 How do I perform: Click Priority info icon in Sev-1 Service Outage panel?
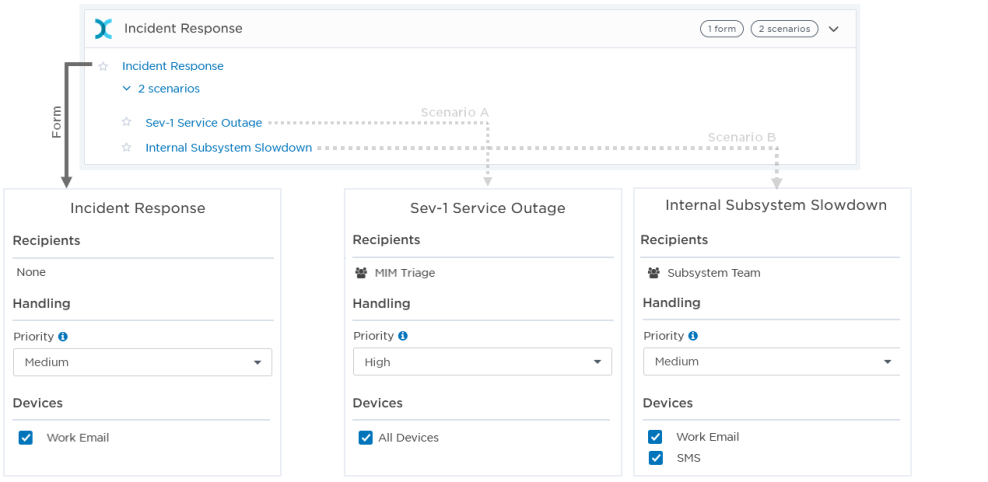(x=403, y=337)
